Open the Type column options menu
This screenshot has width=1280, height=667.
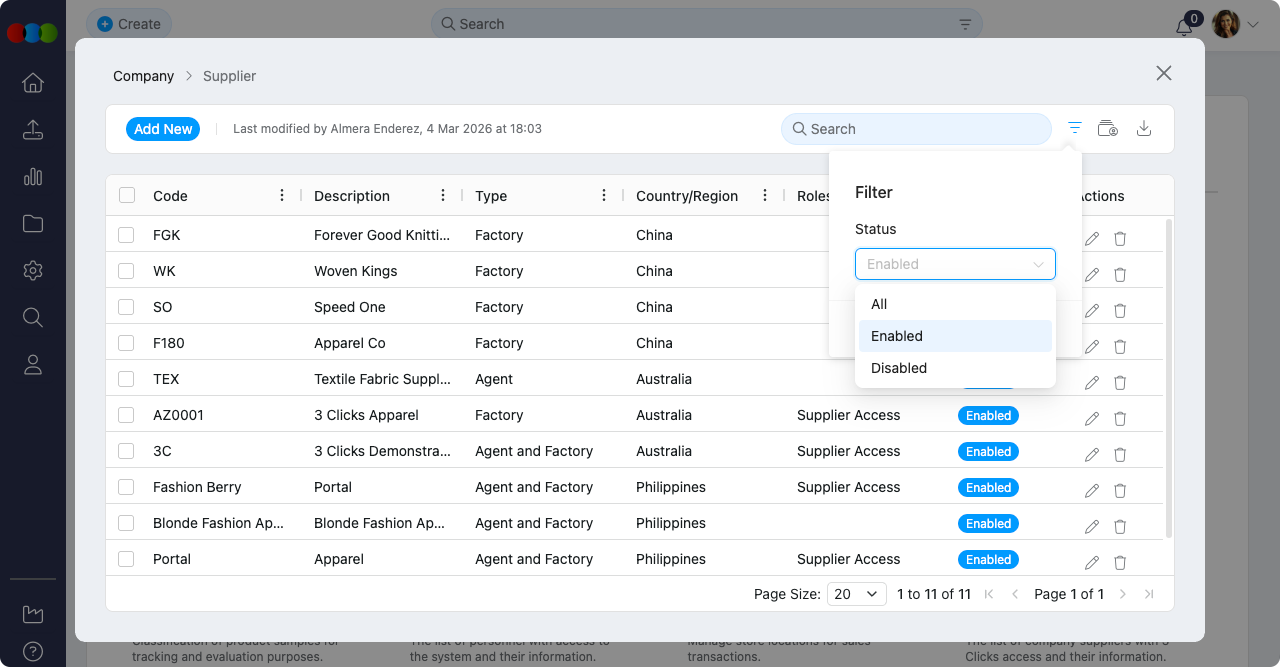[x=604, y=196]
